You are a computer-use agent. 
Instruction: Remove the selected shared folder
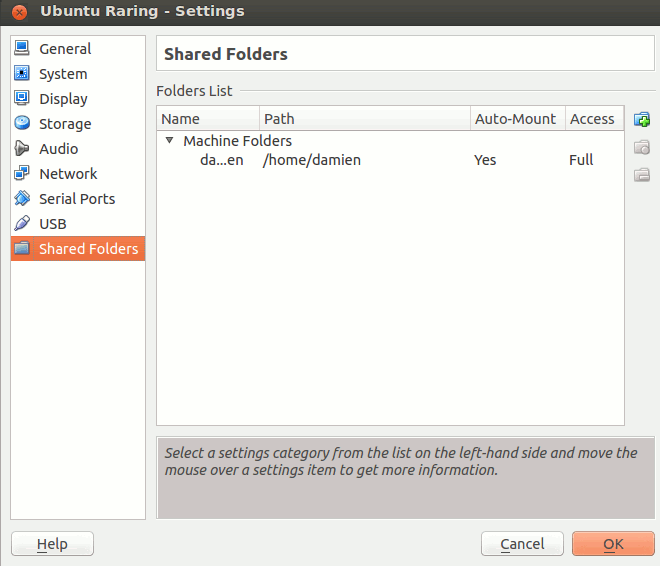point(641,175)
